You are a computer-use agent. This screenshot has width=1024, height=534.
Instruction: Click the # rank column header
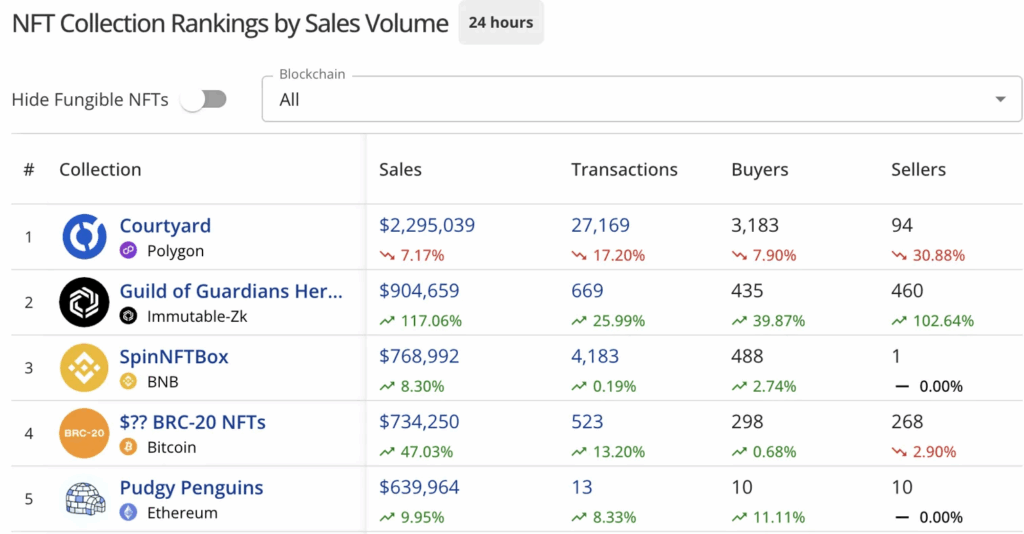(29, 170)
